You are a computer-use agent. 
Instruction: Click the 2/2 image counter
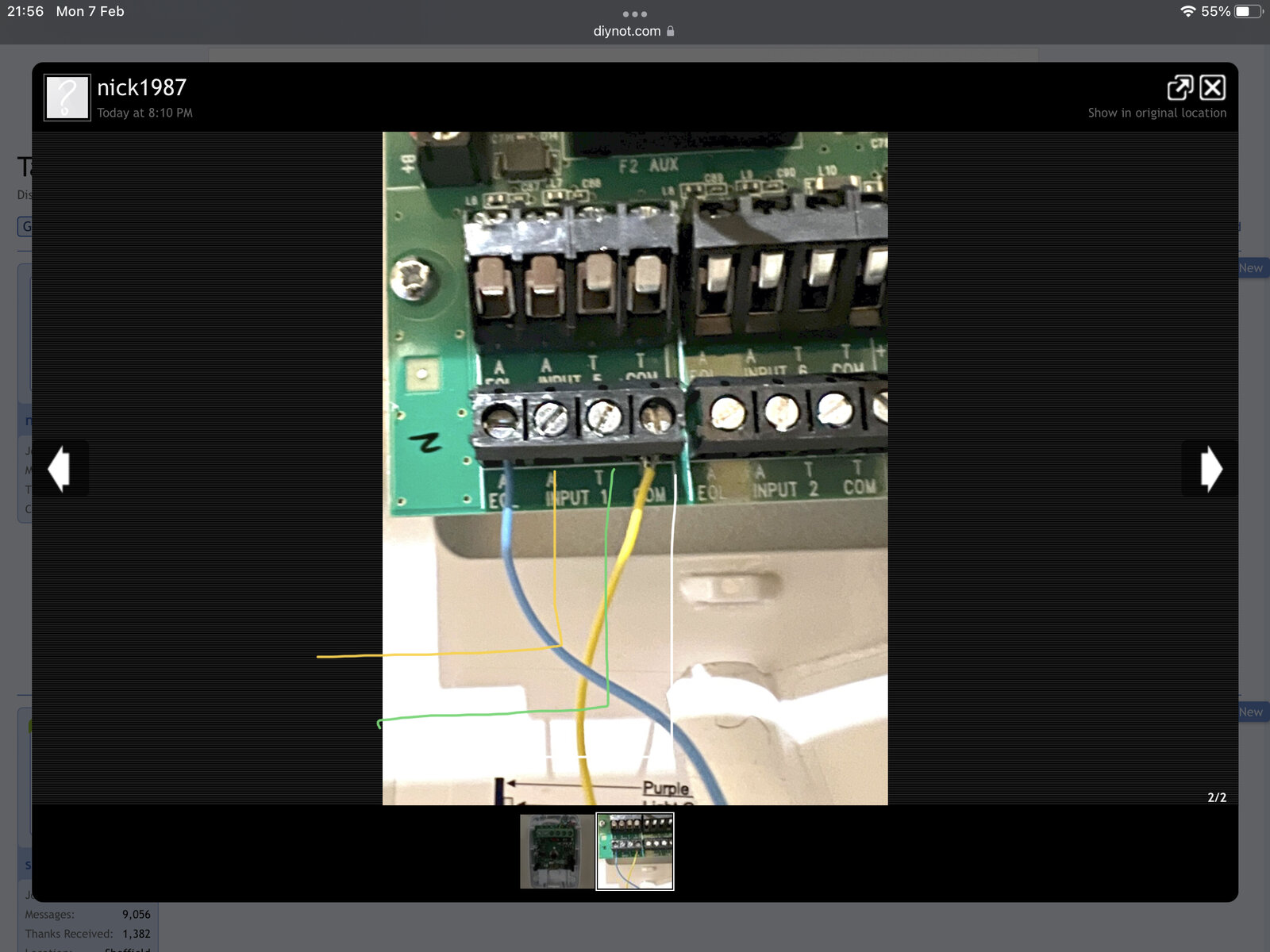[x=1216, y=797]
